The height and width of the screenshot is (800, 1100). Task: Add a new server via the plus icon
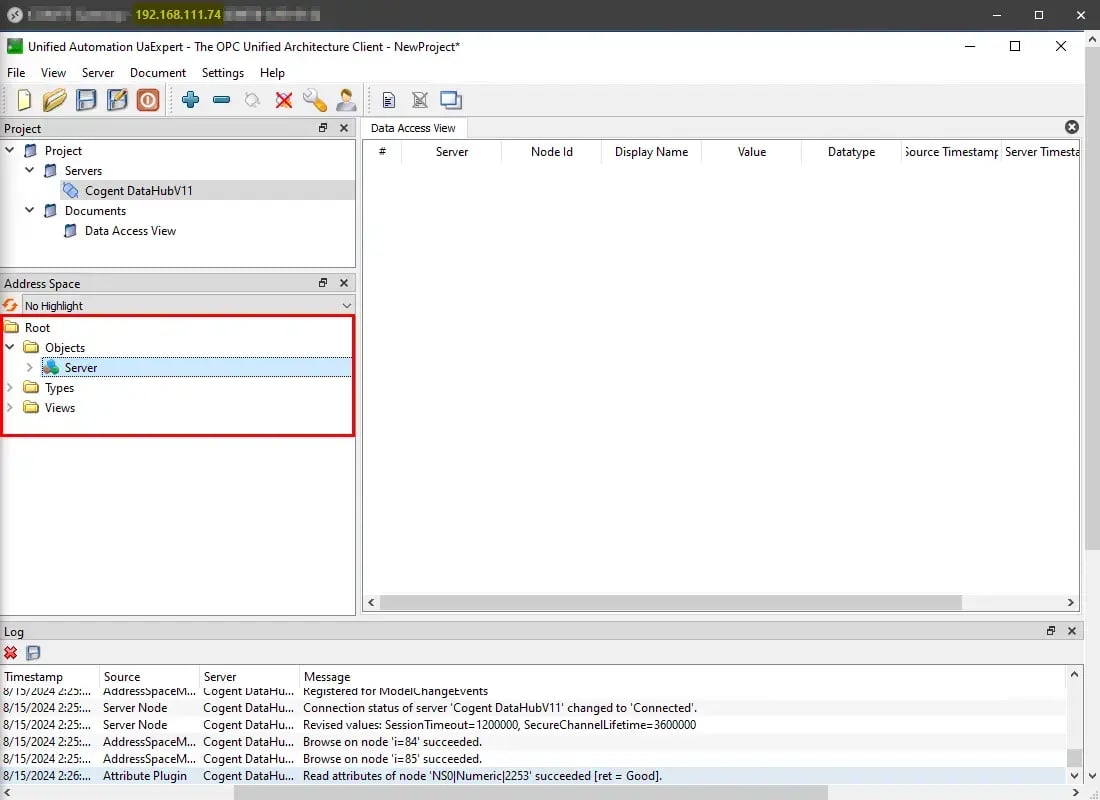coord(190,100)
